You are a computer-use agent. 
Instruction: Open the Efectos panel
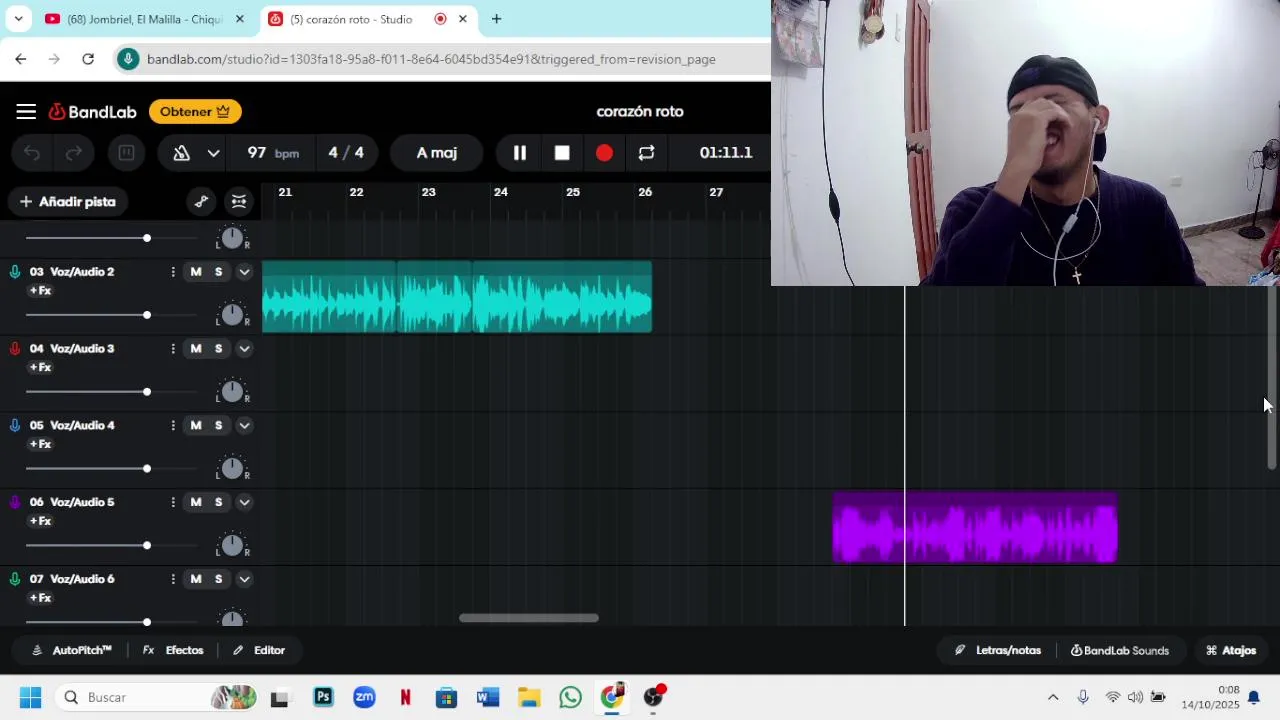173,650
